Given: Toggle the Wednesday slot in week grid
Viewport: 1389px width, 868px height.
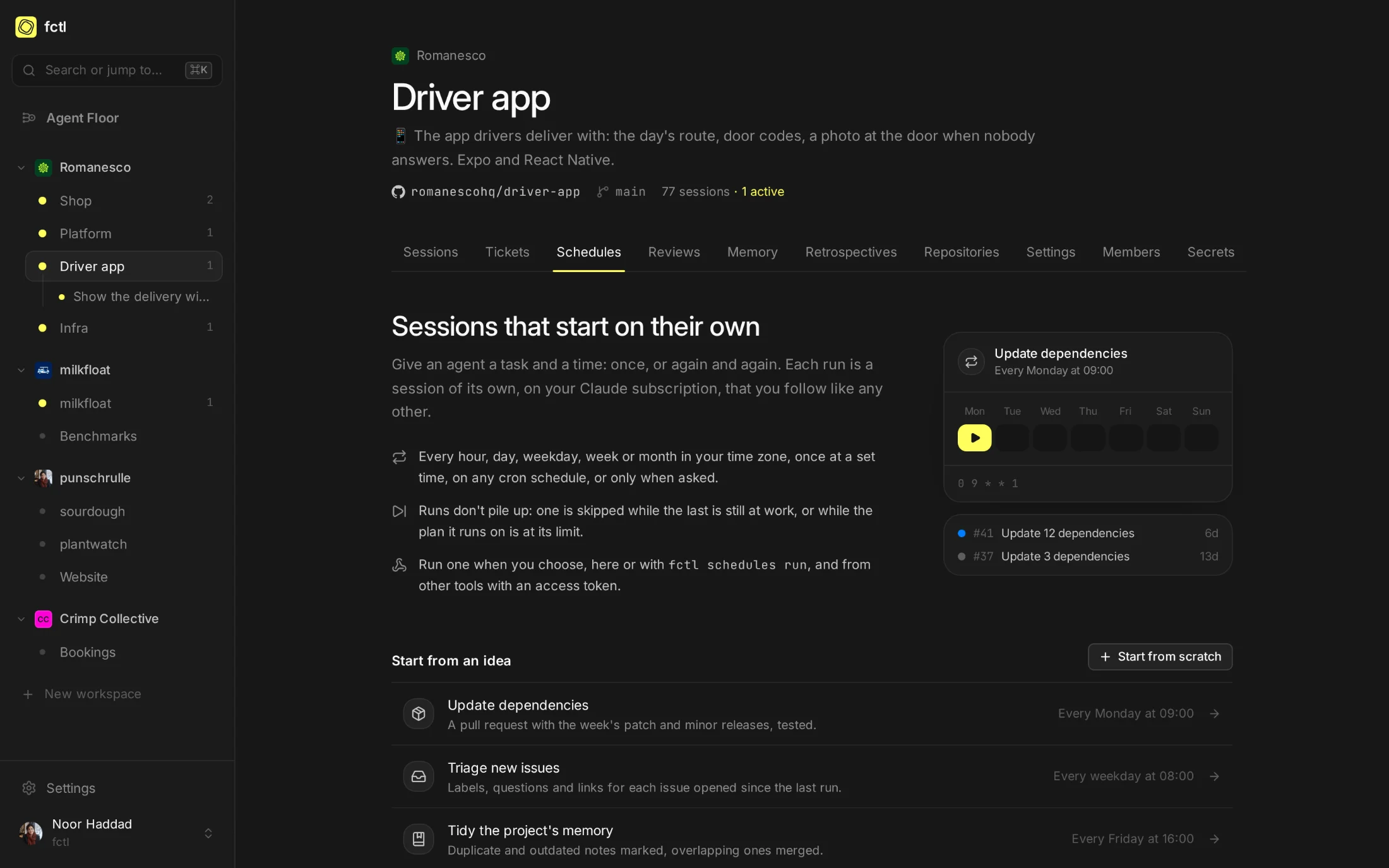Looking at the screenshot, I should point(1050,437).
